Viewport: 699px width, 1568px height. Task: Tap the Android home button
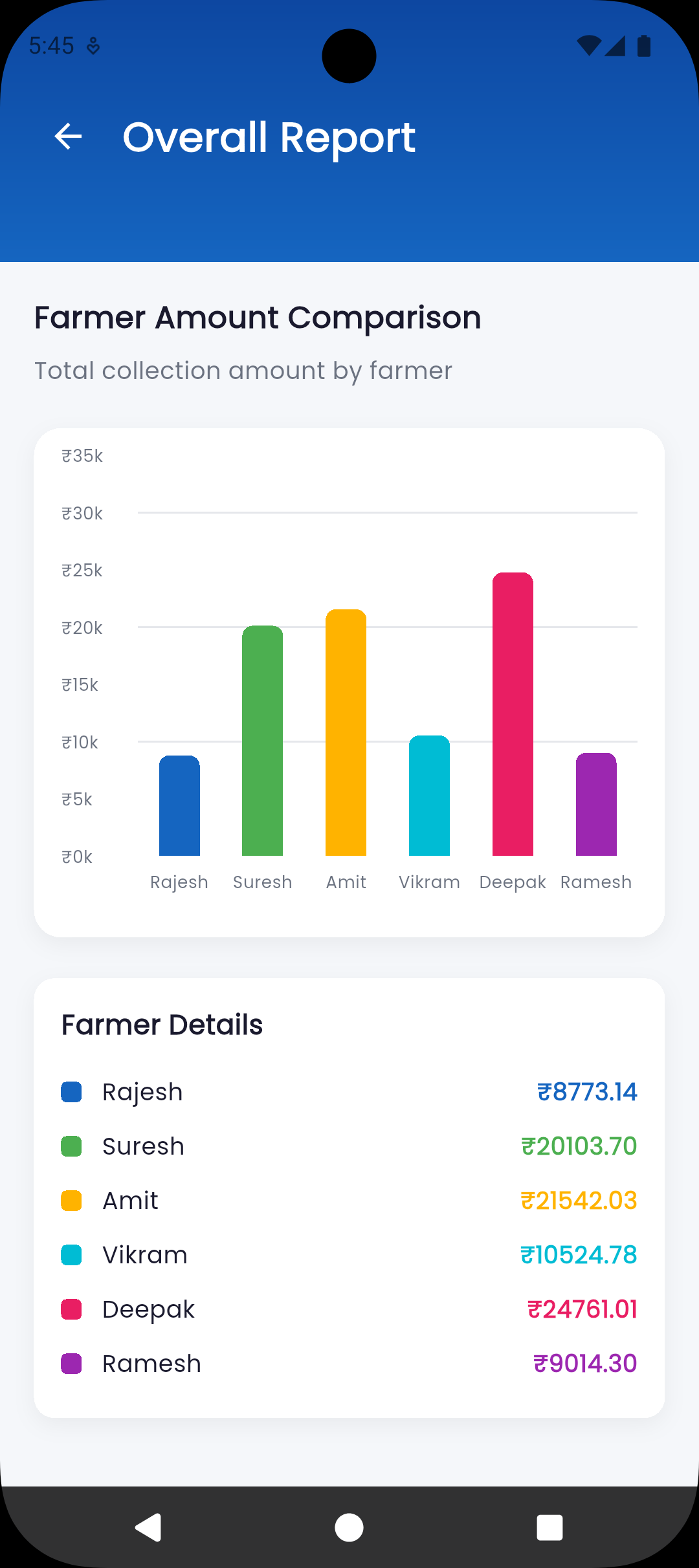pos(348,1529)
